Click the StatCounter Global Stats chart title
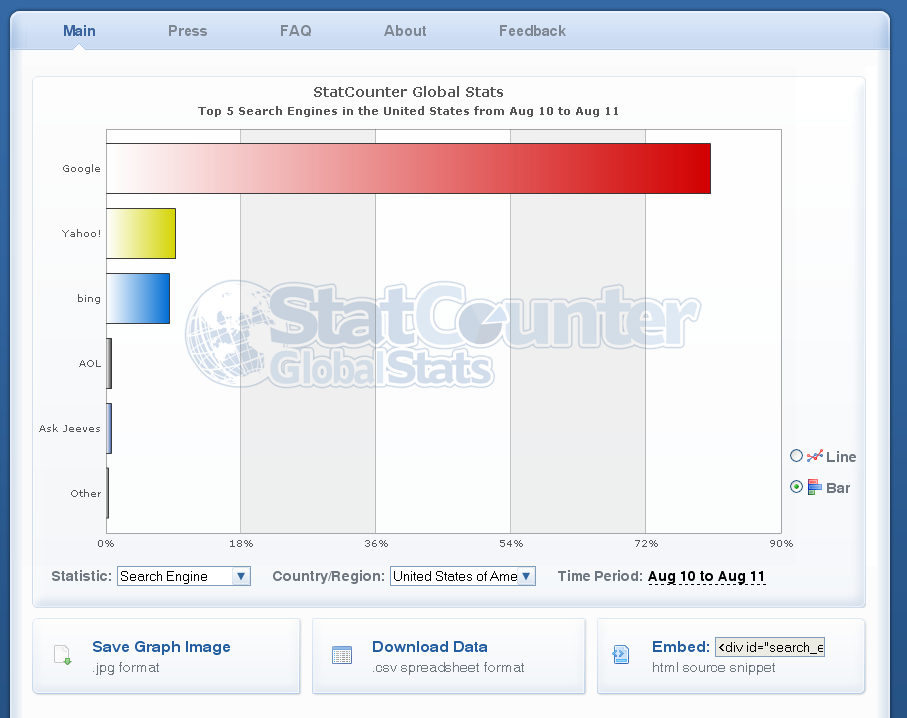 [408, 92]
